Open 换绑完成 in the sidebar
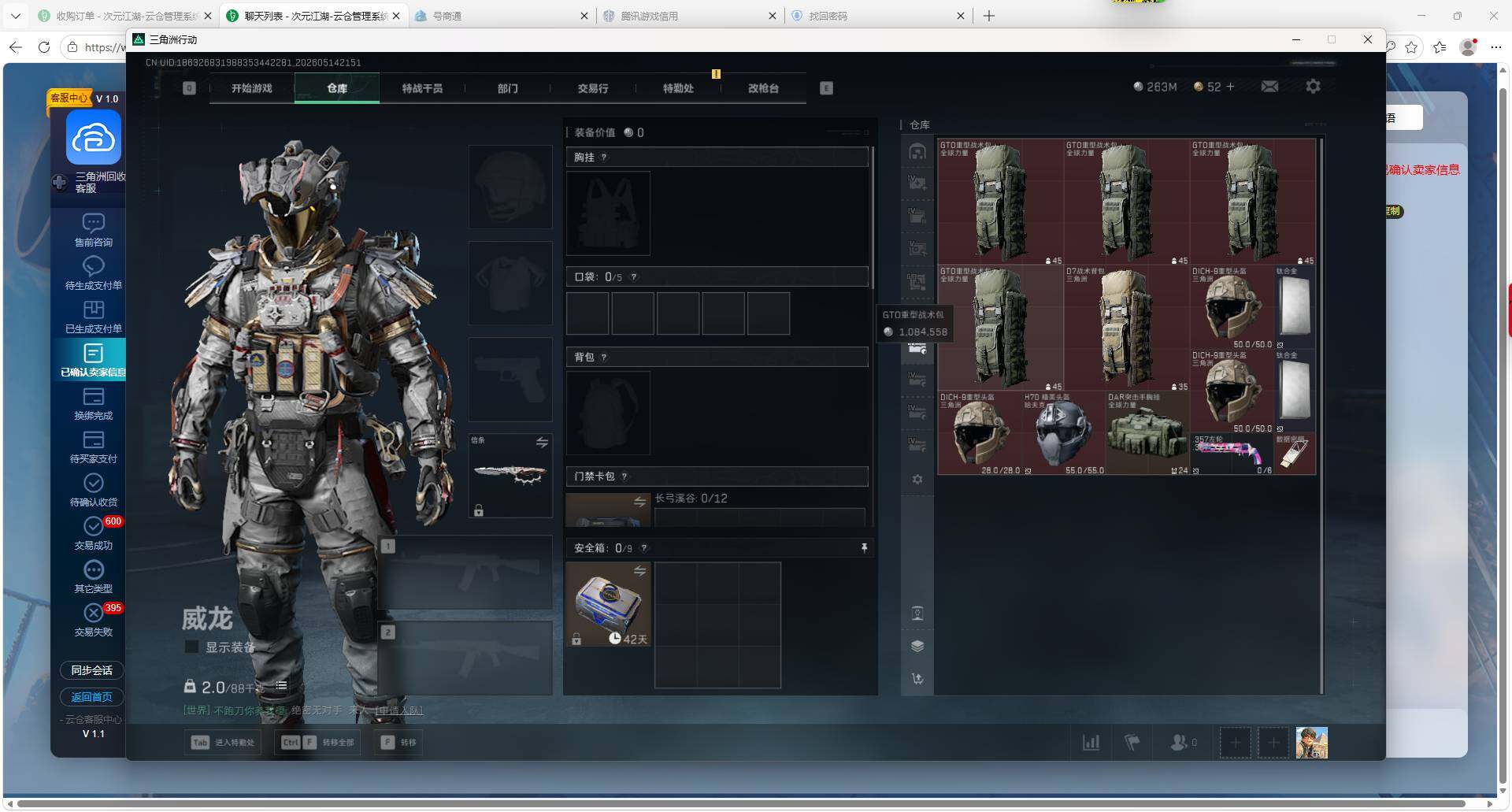The width and height of the screenshot is (1512, 812). tap(93, 403)
